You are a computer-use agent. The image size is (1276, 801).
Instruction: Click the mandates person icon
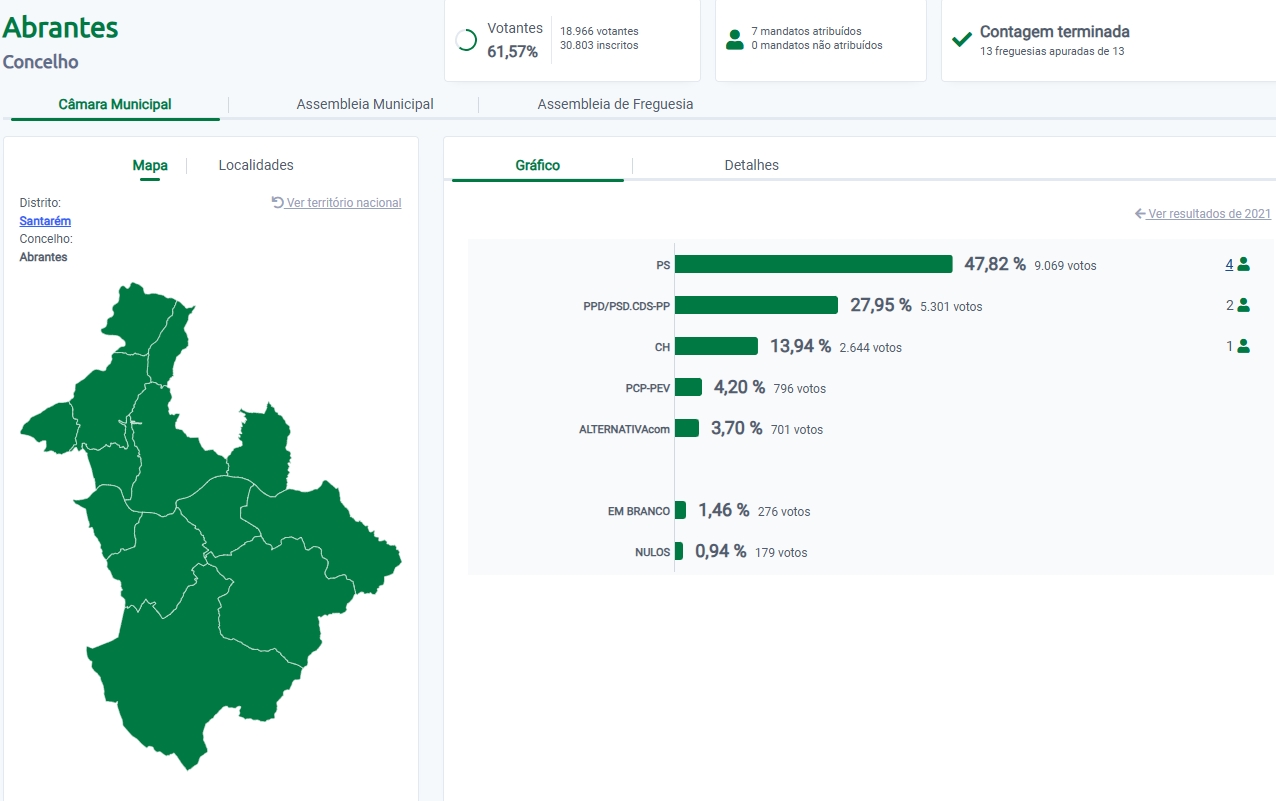[x=735, y=39]
